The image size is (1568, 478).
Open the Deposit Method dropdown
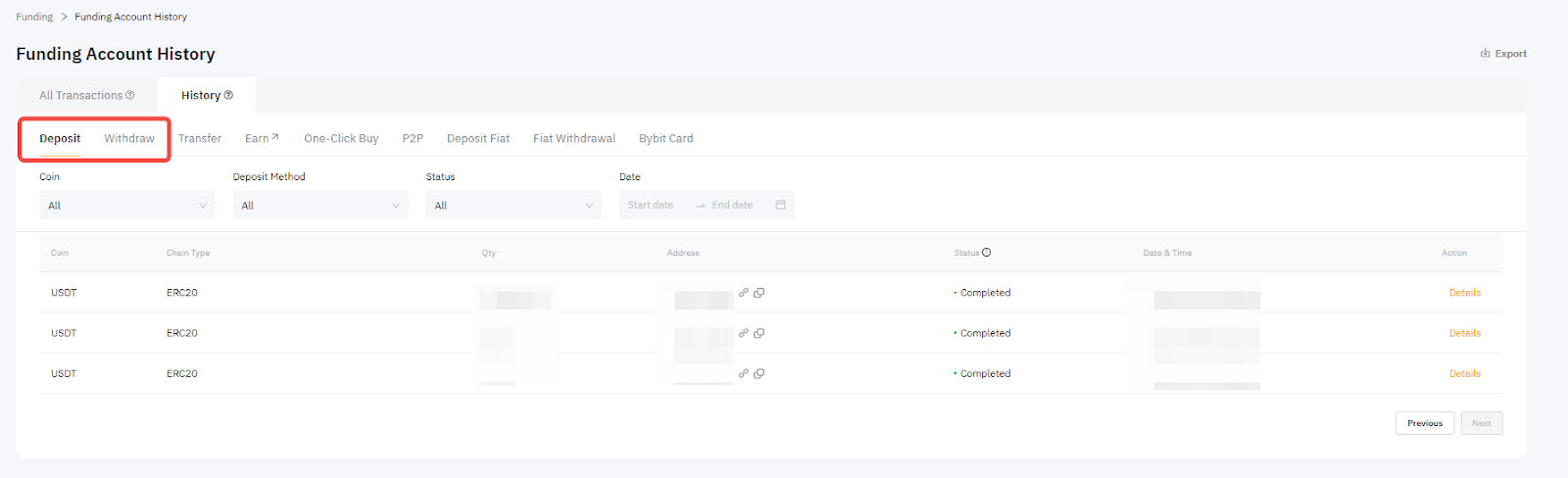[x=319, y=206]
